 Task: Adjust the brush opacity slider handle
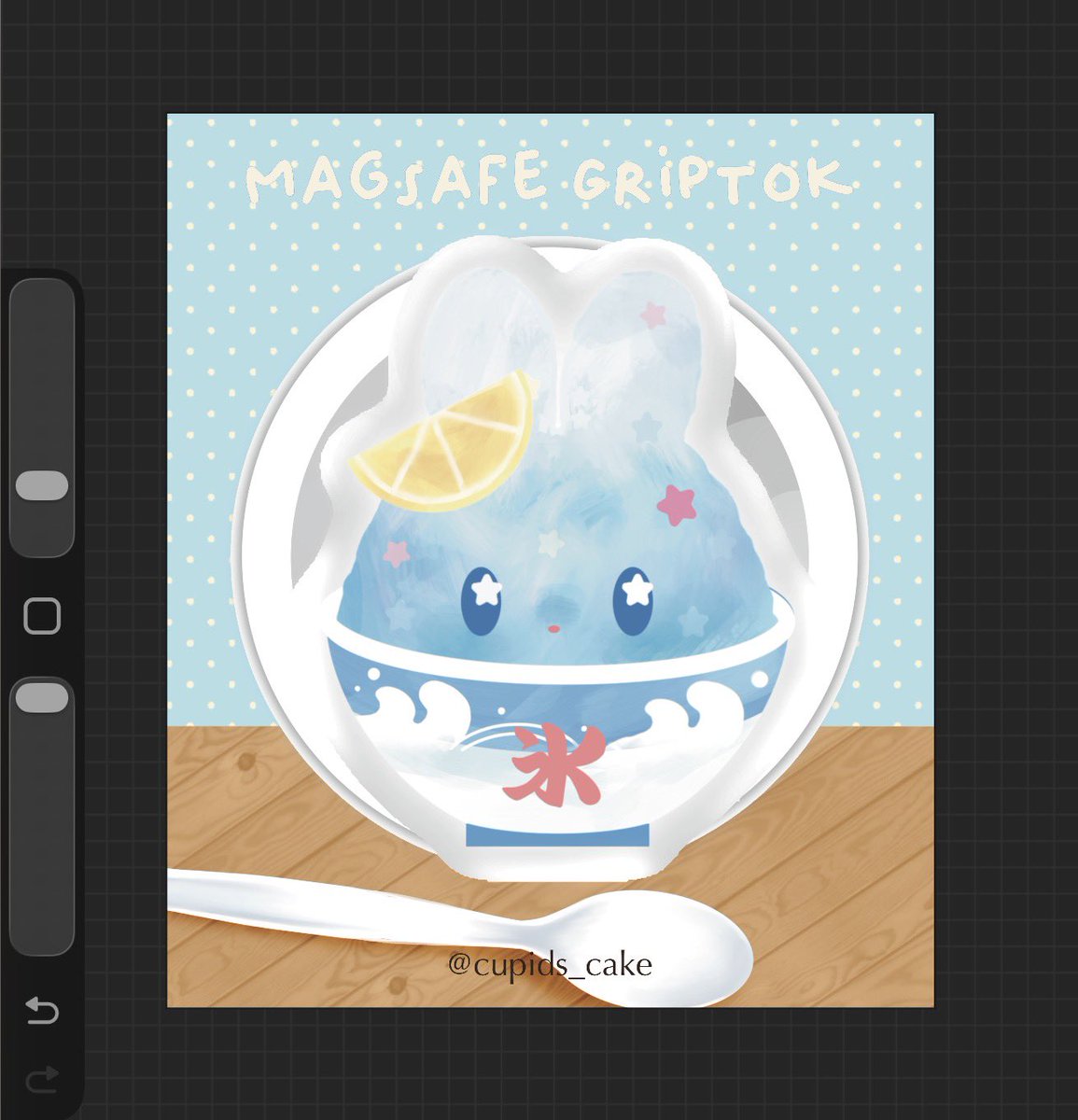[42, 697]
